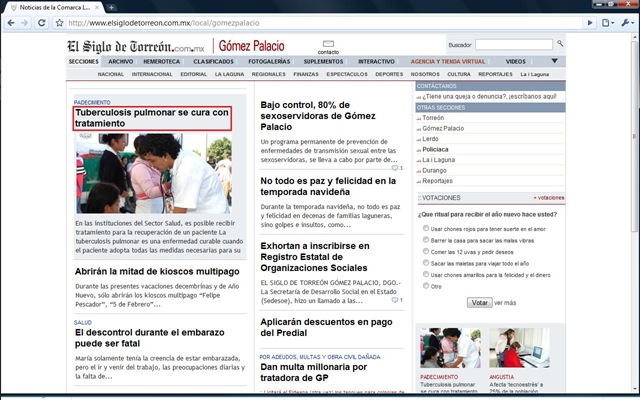
Task: Reload the page with the refresh icon
Action: point(41,23)
